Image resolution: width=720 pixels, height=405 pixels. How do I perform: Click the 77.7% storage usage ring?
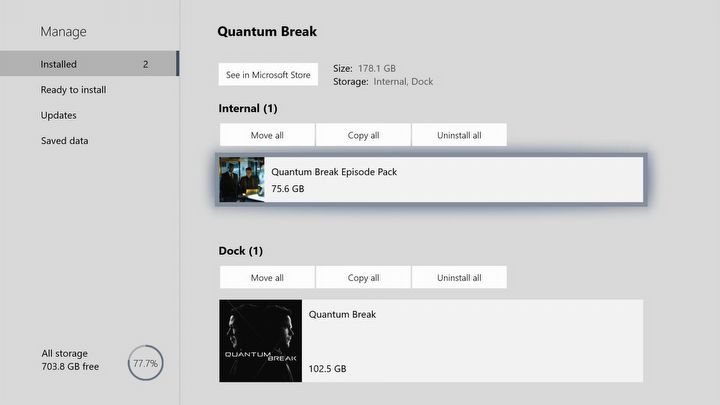click(x=145, y=362)
